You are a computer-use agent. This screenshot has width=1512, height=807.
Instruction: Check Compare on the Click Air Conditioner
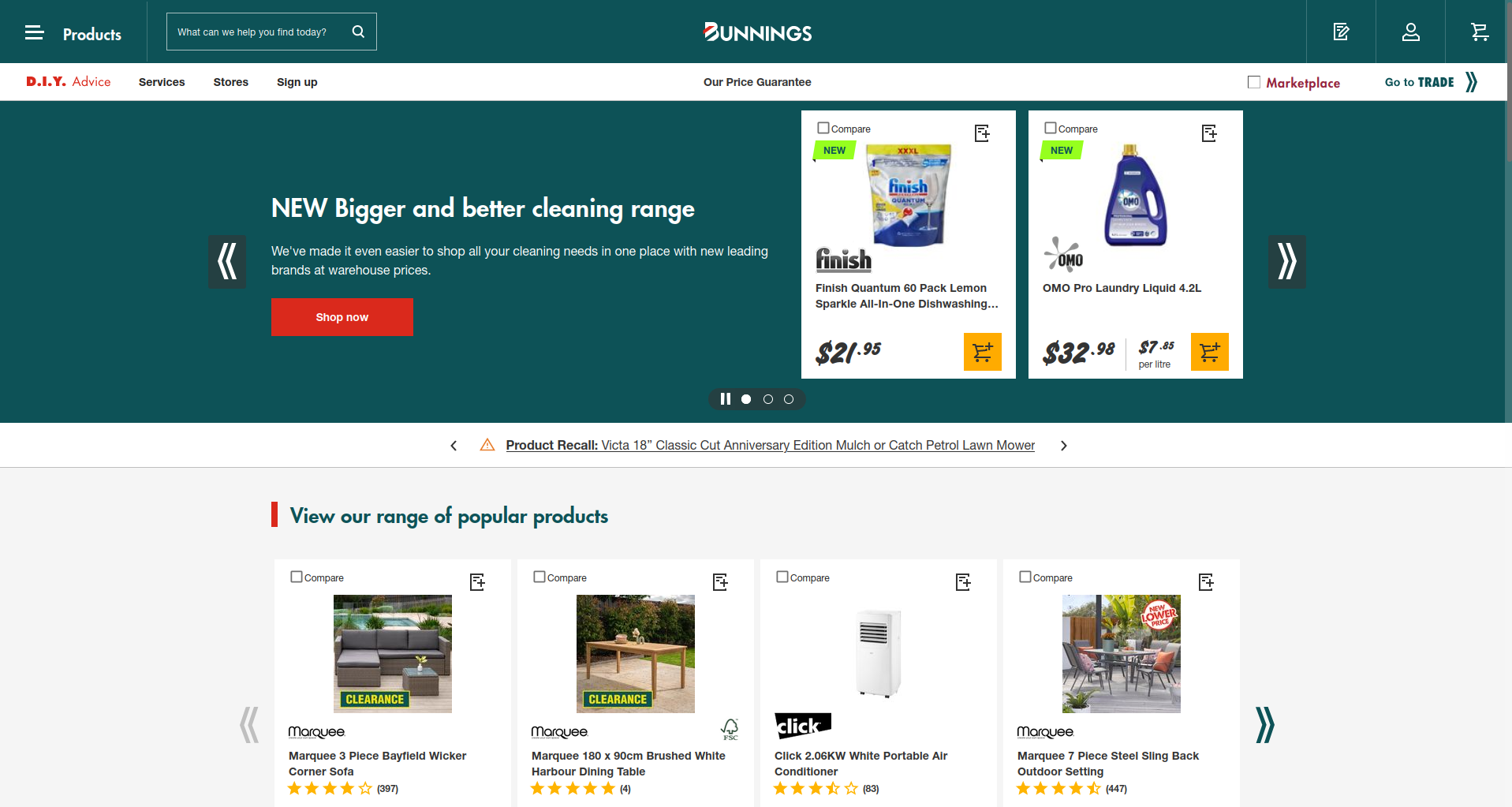(x=782, y=577)
